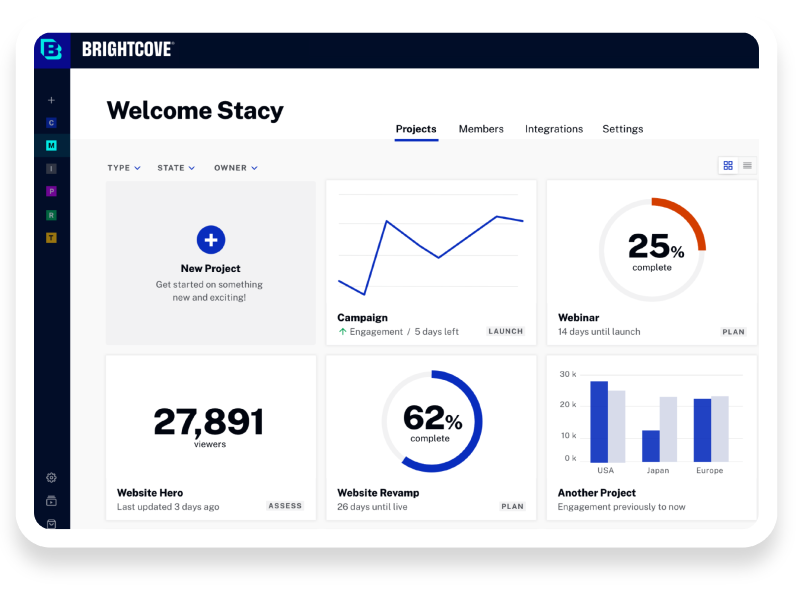Switch to grid view

728,165
